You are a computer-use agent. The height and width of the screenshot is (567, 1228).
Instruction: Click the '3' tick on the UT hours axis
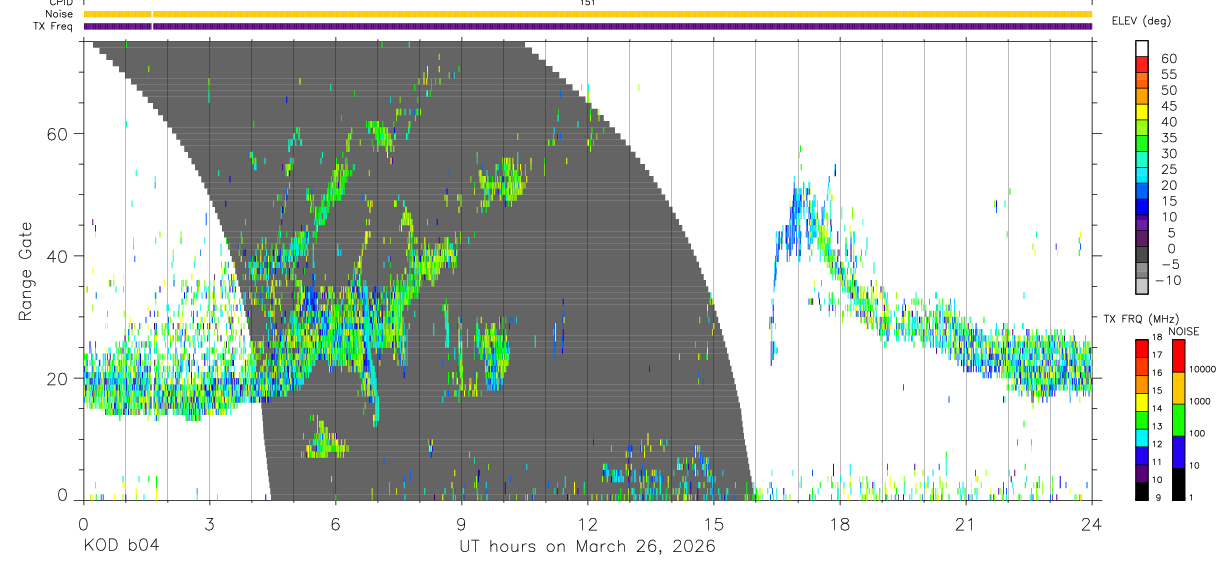pos(210,523)
